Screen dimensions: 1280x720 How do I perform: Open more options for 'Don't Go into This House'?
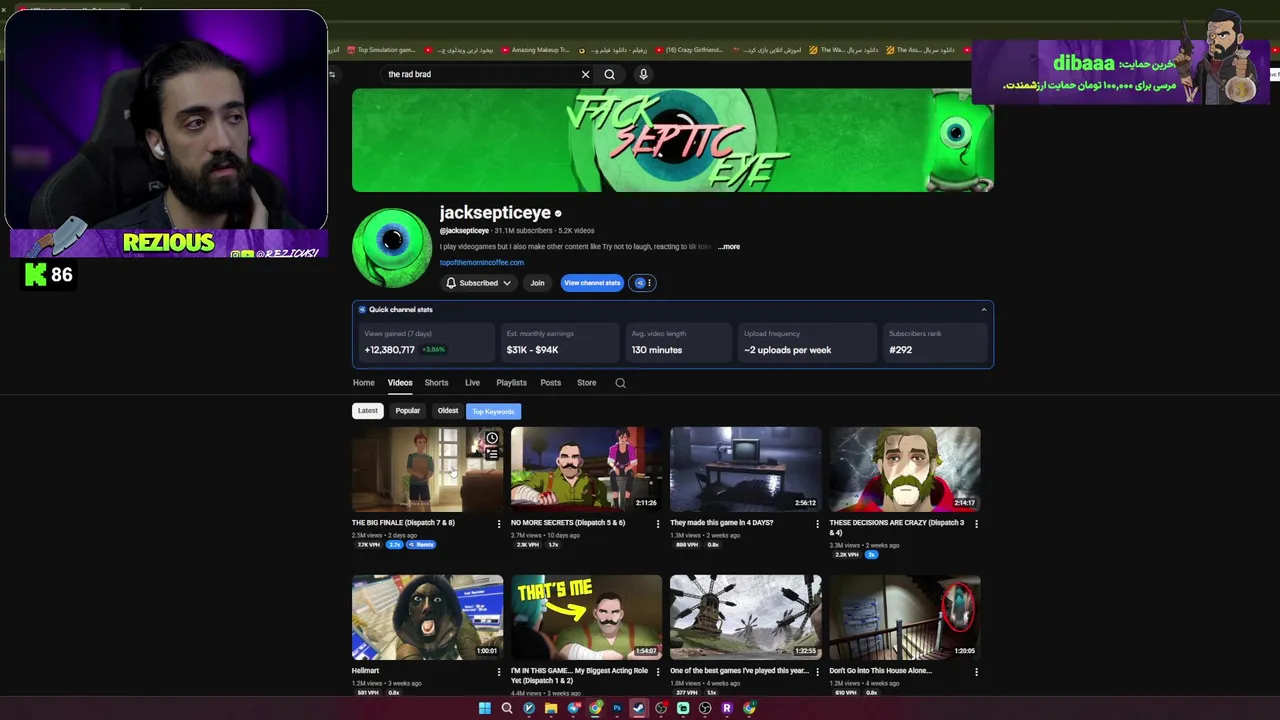[x=976, y=672]
